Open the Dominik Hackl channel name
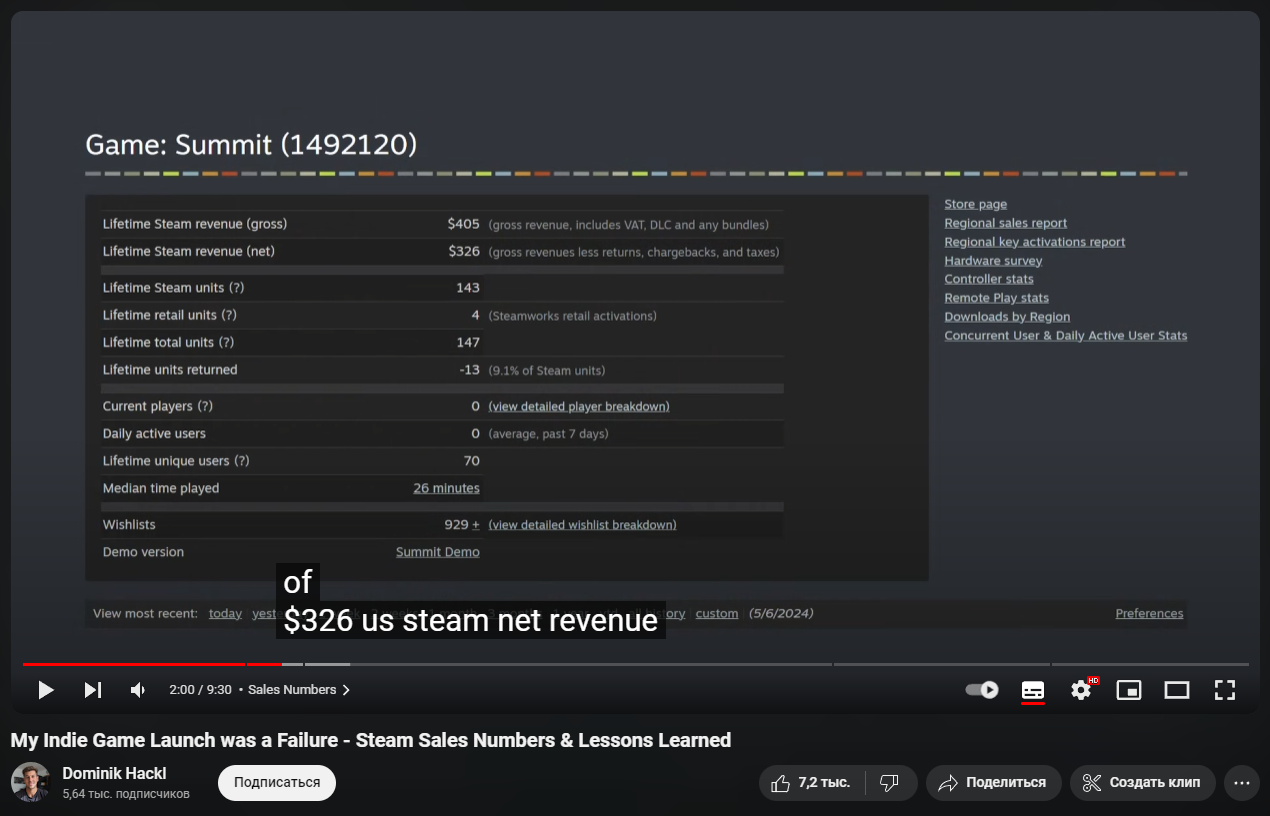1270x816 pixels. click(x=114, y=773)
